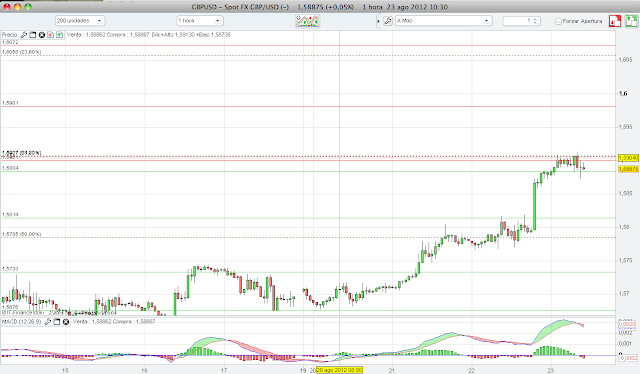Maximize the MACD panel window icon
The height and width of the screenshot is (374, 640).
click(x=57, y=322)
